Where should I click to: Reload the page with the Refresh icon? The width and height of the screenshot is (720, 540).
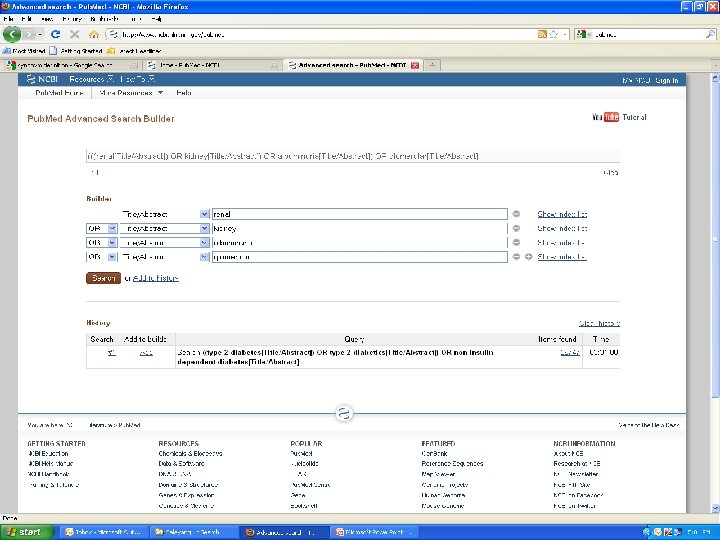point(56,34)
